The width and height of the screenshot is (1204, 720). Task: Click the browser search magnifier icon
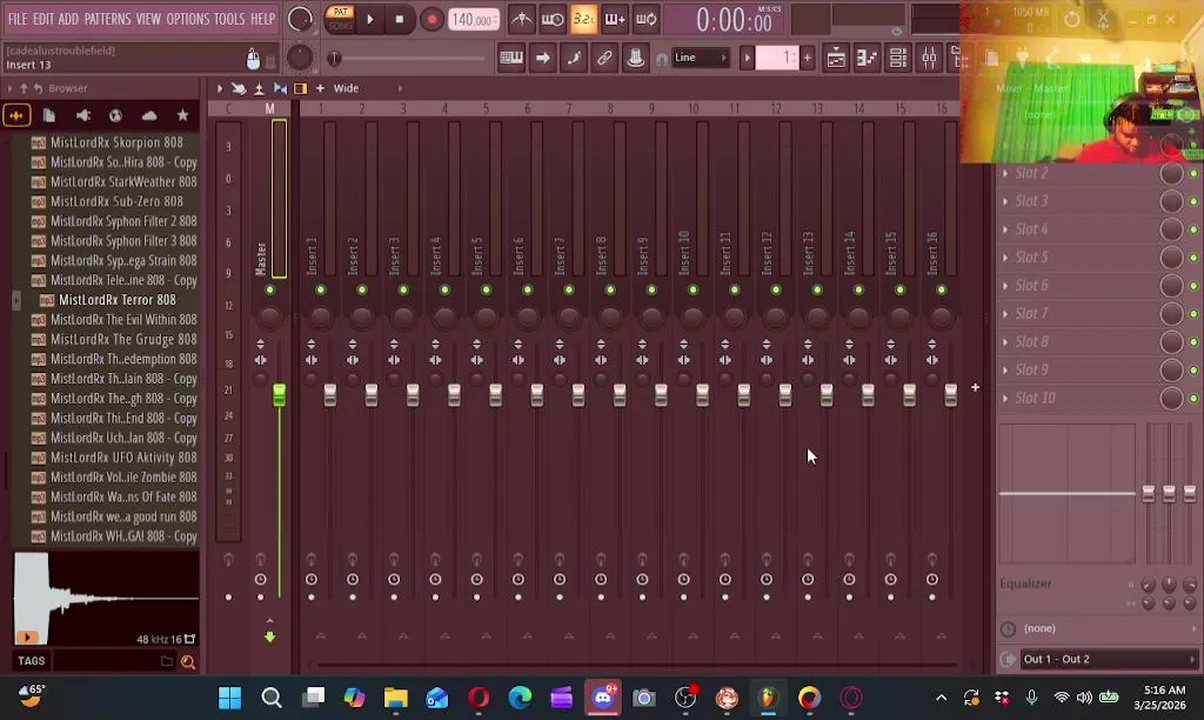(187, 661)
